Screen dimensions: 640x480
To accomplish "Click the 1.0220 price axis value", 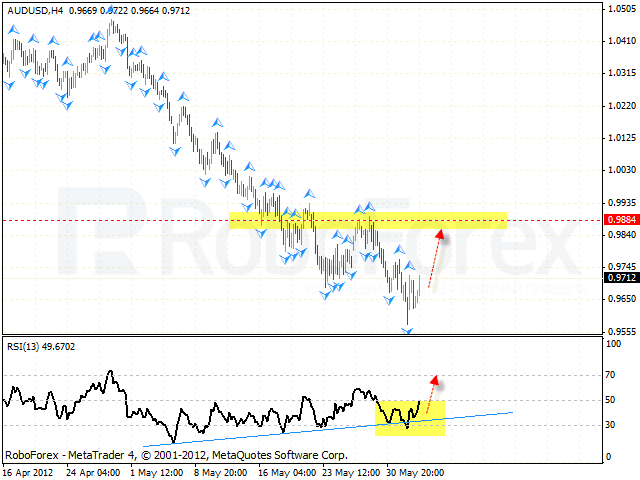I will (x=622, y=106).
